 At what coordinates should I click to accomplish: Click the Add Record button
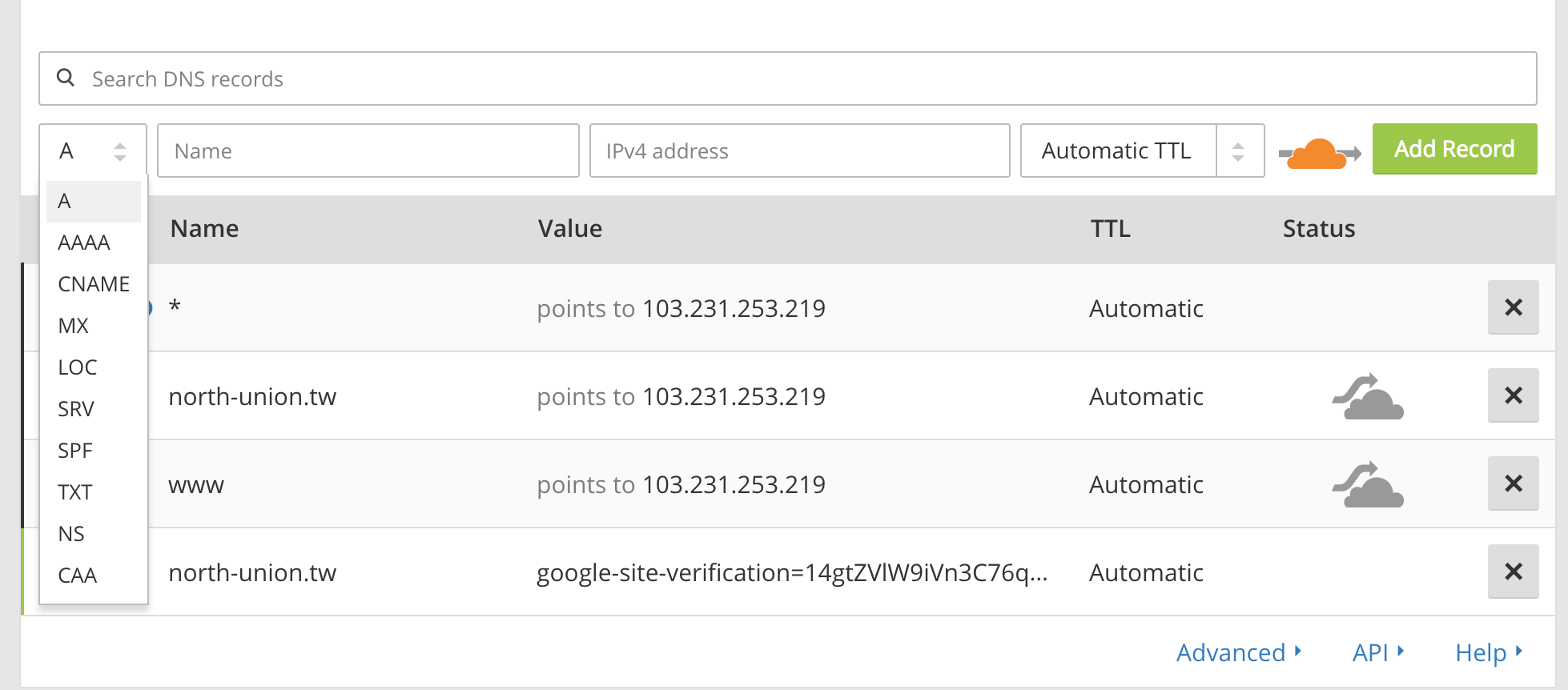(1454, 149)
